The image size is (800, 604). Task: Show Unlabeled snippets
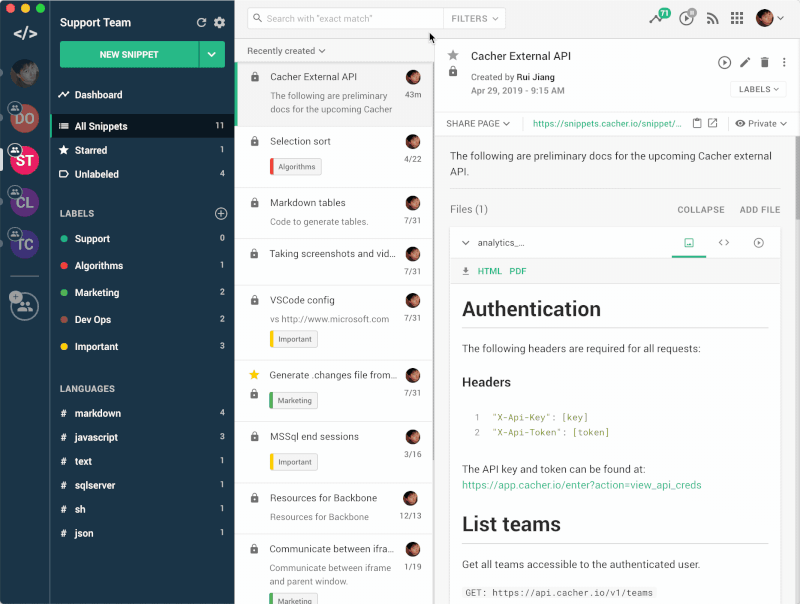(142, 174)
